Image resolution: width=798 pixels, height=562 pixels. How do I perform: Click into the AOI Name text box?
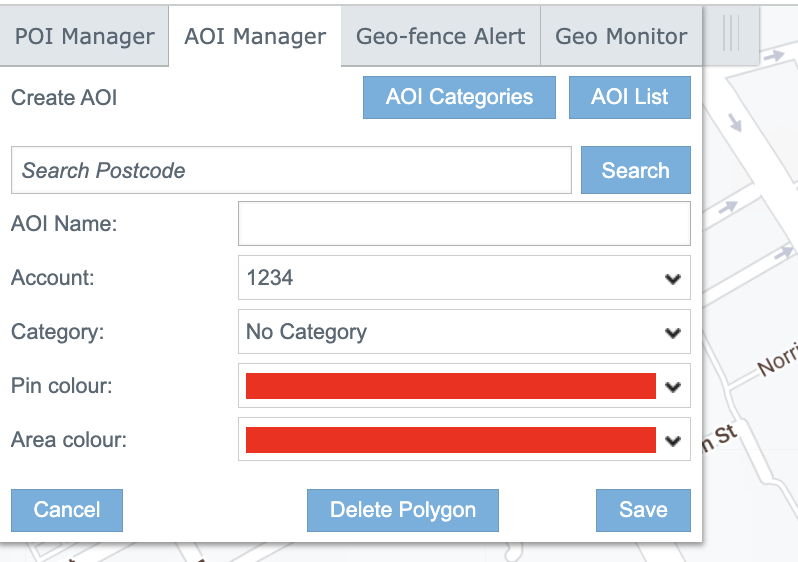coord(464,224)
